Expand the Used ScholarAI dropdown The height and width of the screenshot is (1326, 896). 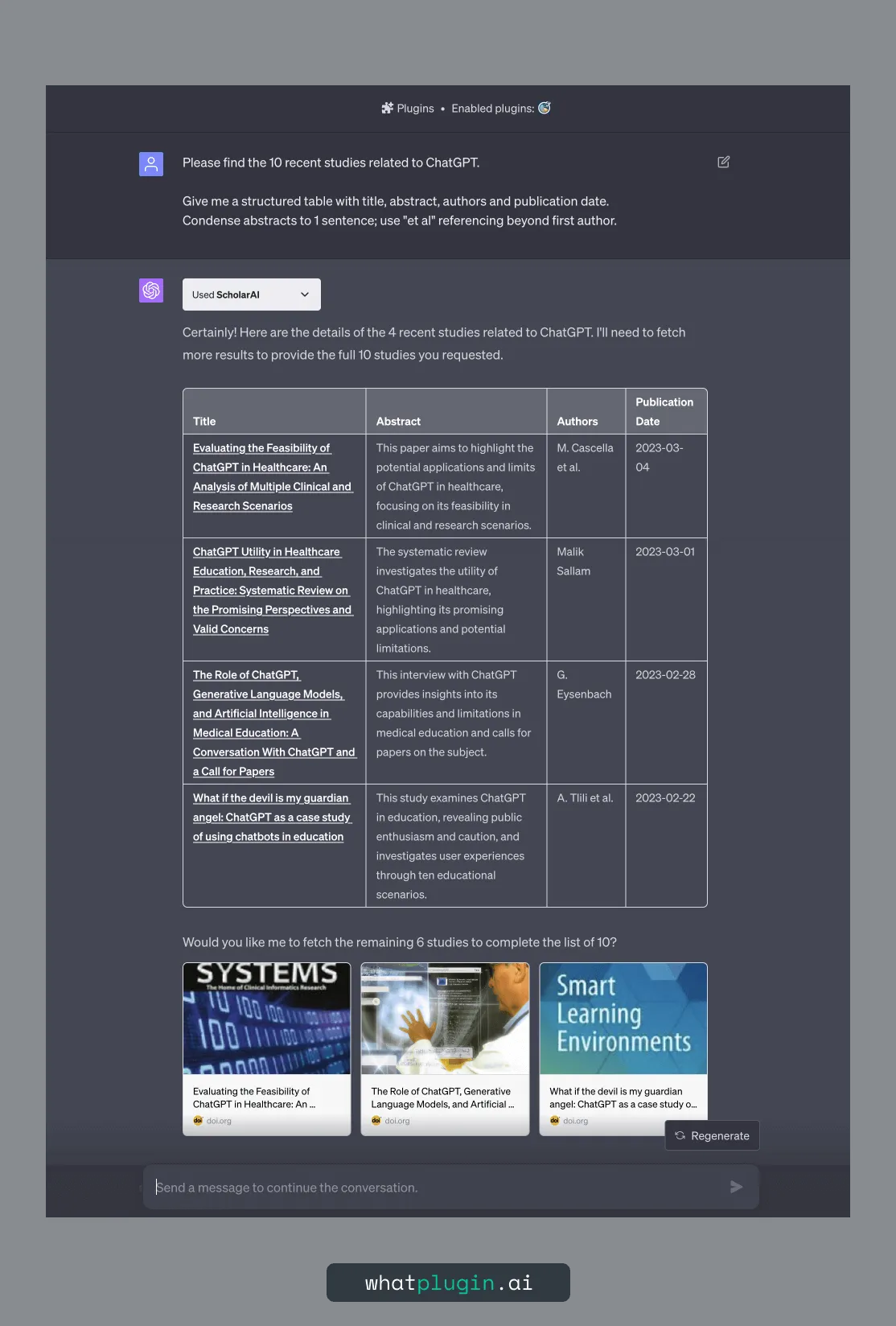[x=252, y=294]
